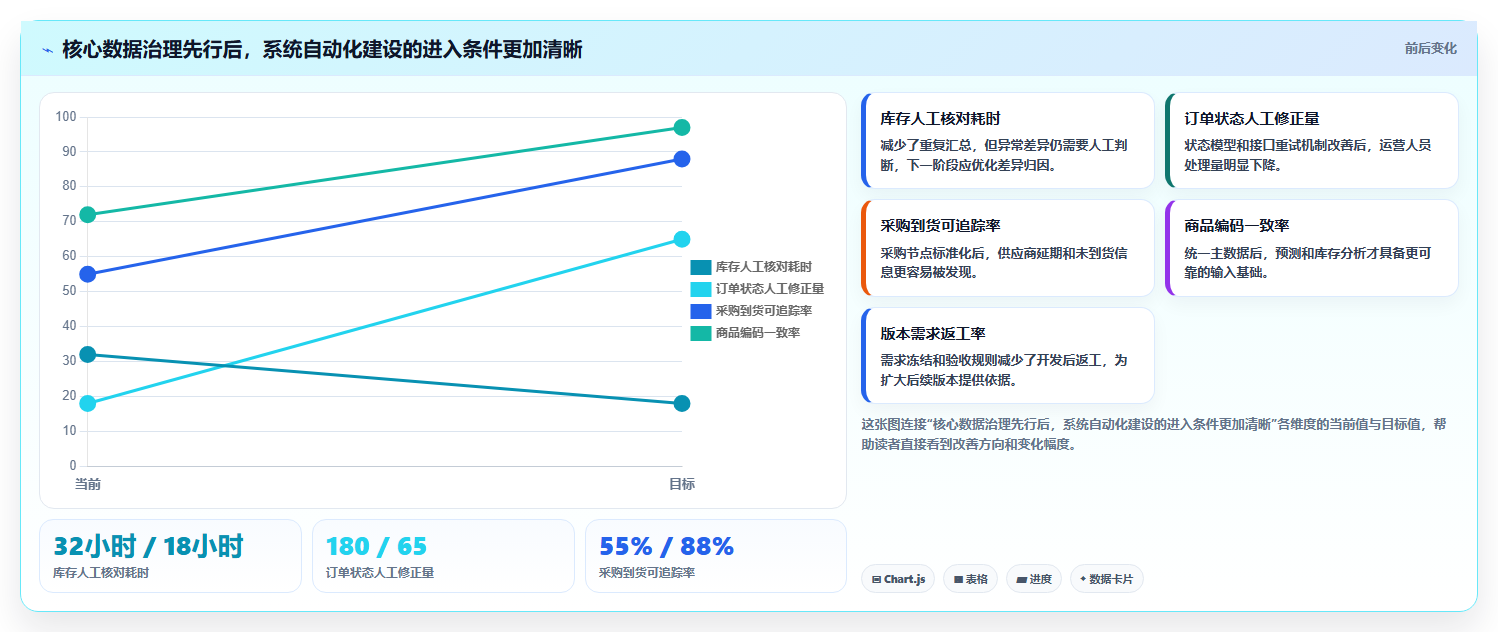Viewport: 1498px width, 632px height.
Task: Toggle the 库存人工核对耗时 legend swatch
Action: [701, 267]
